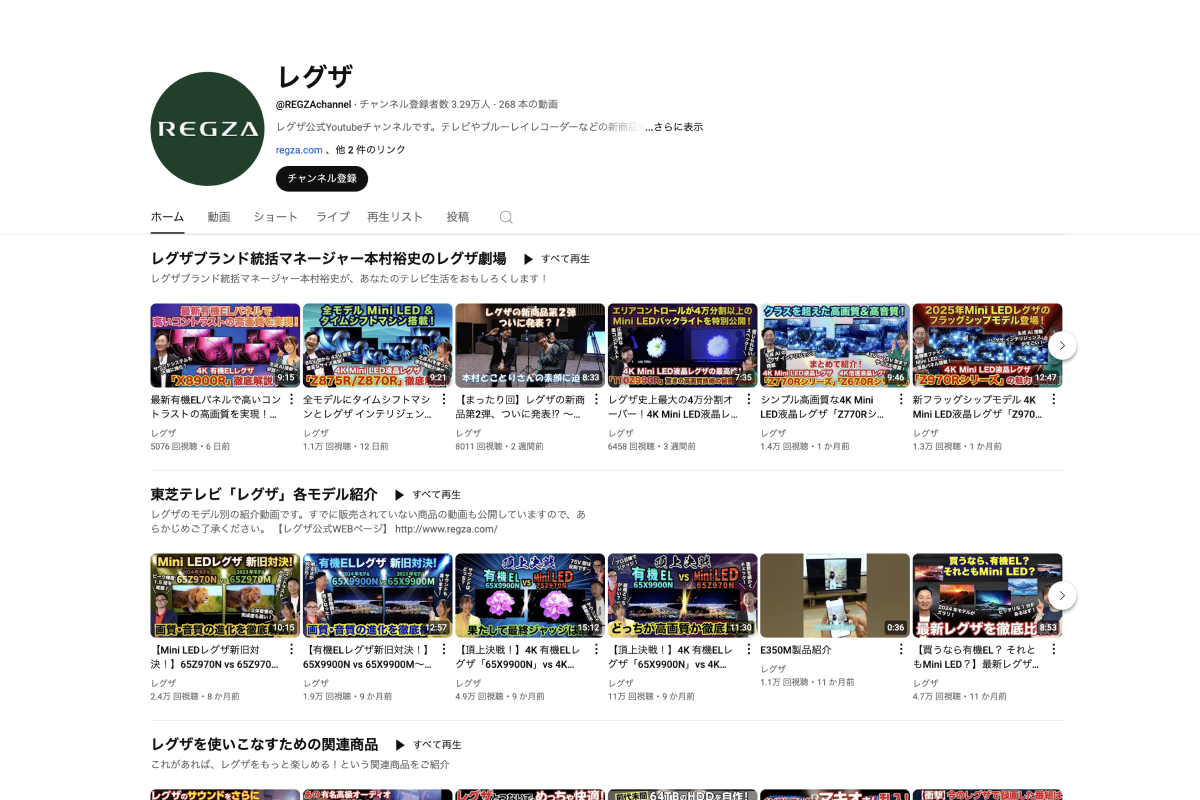Subscribe with the チャンネル登録 button
The height and width of the screenshot is (800, 1200).
[x=322, y=179]
